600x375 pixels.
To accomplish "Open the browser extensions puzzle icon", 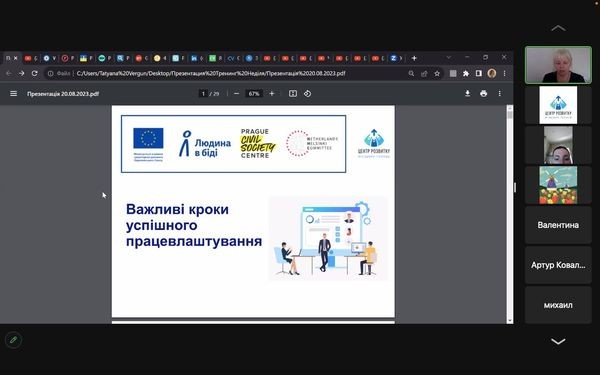I will click(466, 73).
